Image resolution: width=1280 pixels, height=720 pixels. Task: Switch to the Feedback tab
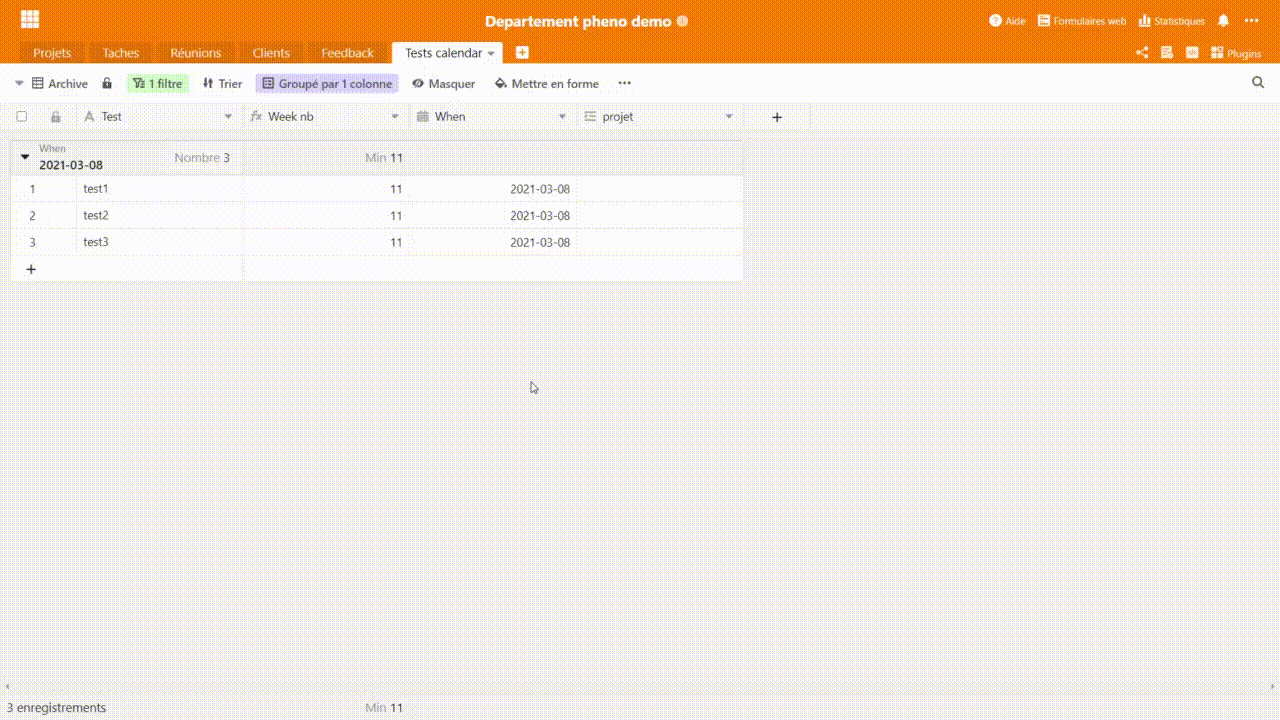coord(347,53)
